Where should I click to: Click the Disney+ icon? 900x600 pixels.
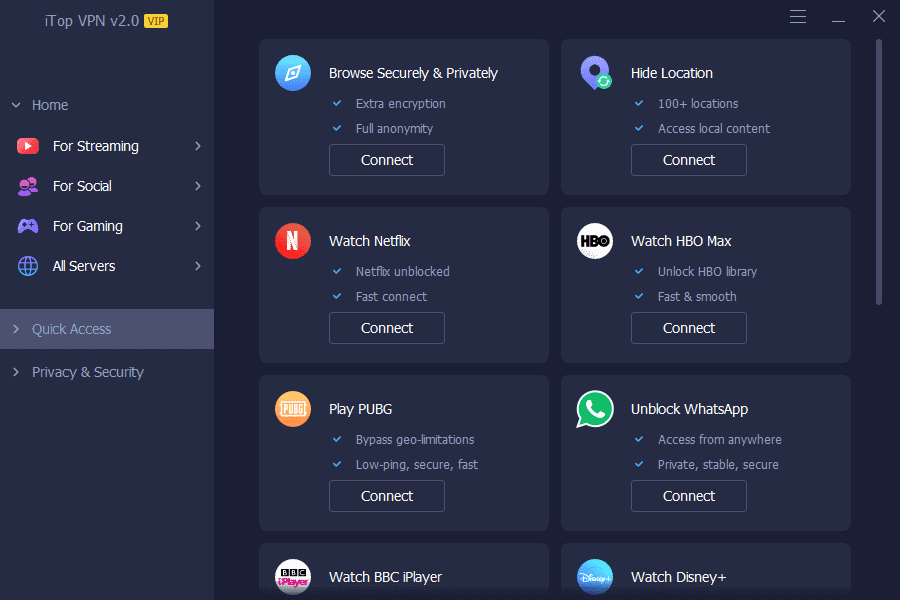pos(594,577)
